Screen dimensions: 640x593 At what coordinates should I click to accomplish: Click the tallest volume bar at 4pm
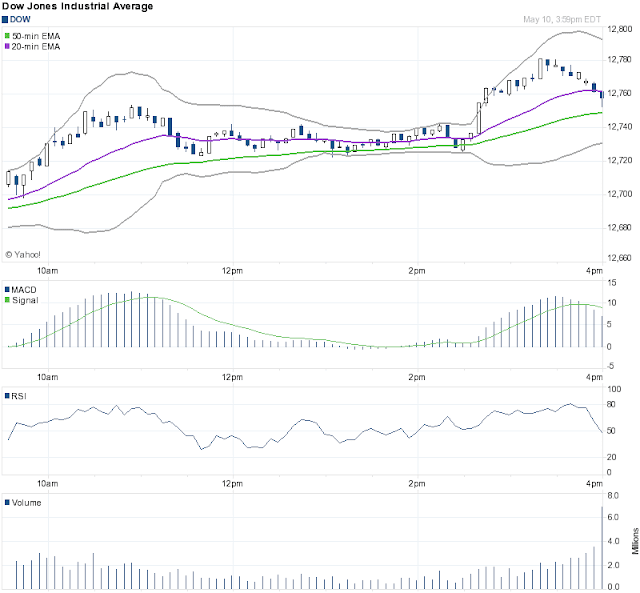pyautogui.click(x=602, y=548)
